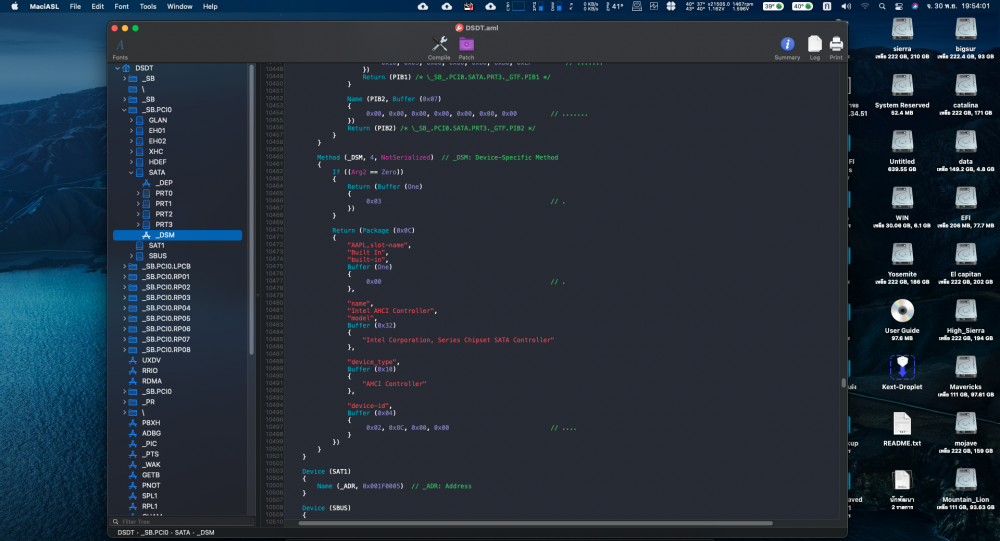Open the Window menu

[x=180, y=6]
